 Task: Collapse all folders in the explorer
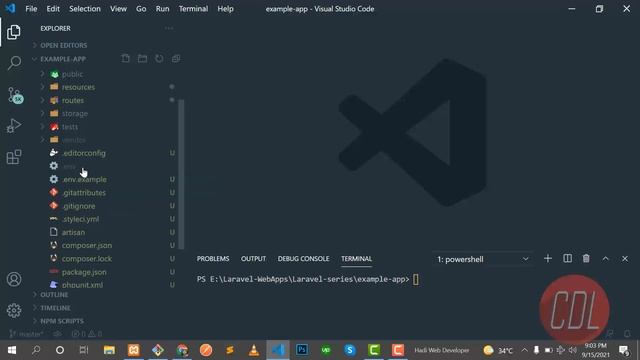[176, 59]
